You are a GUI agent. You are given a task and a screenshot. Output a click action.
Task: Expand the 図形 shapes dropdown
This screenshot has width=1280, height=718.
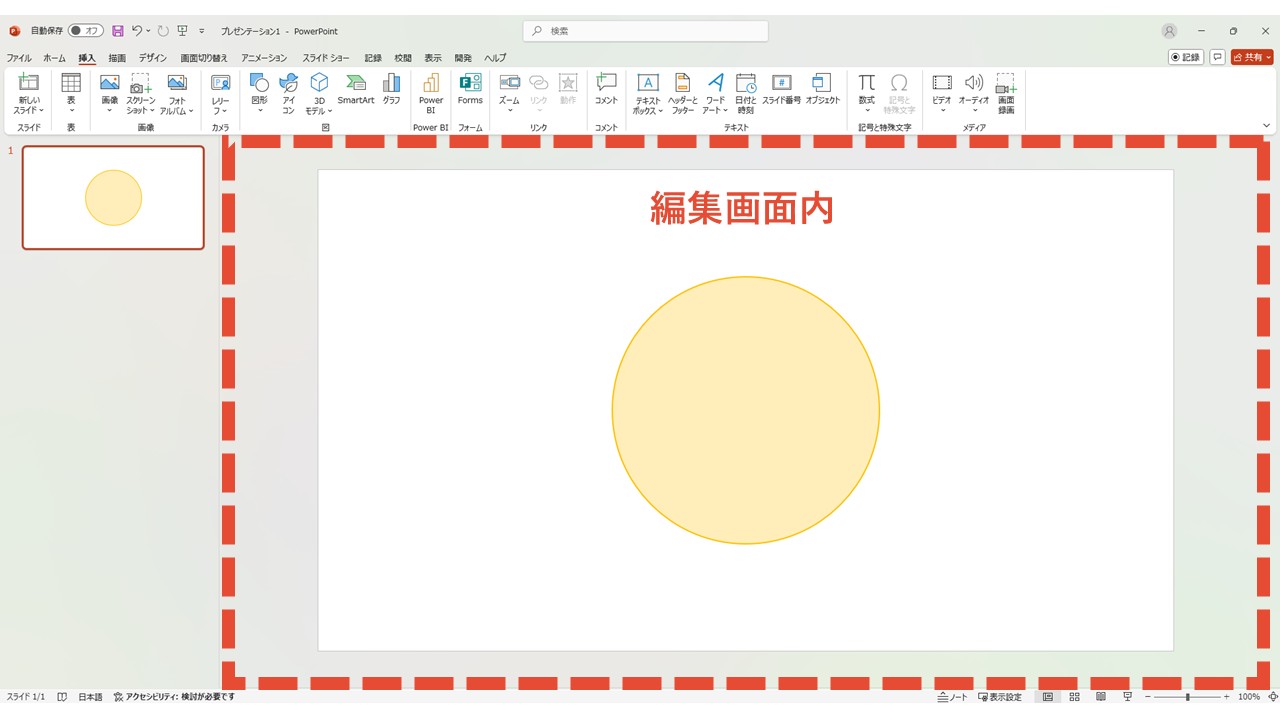259,93
